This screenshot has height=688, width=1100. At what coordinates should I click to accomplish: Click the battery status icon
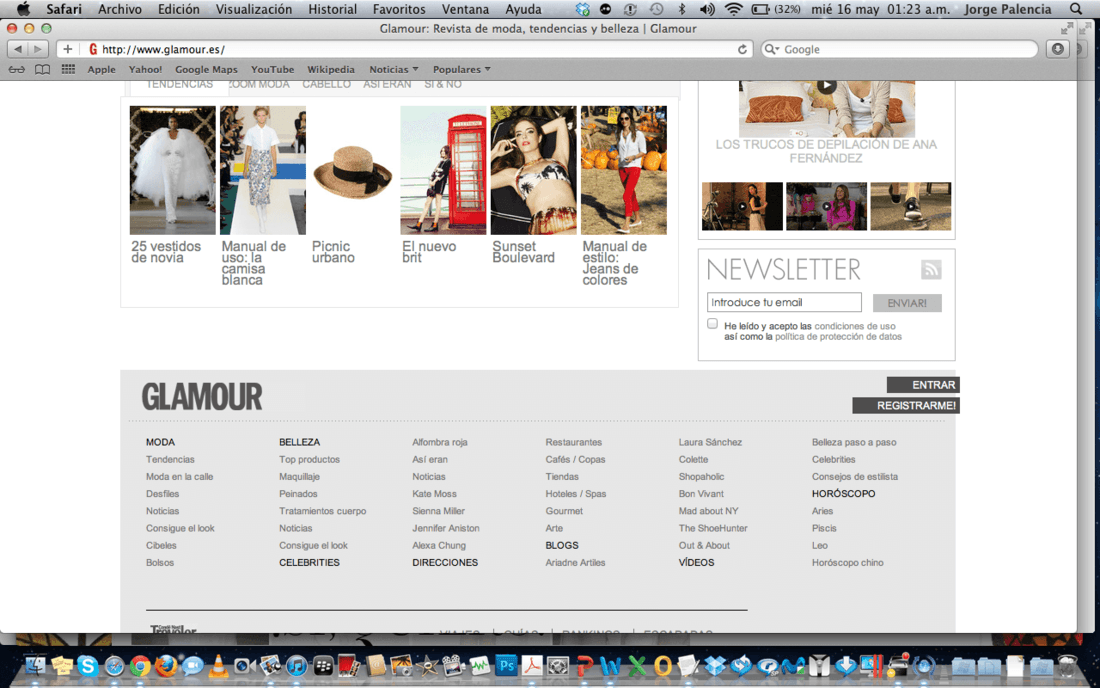pyautogui.click(x=760, y=9)
